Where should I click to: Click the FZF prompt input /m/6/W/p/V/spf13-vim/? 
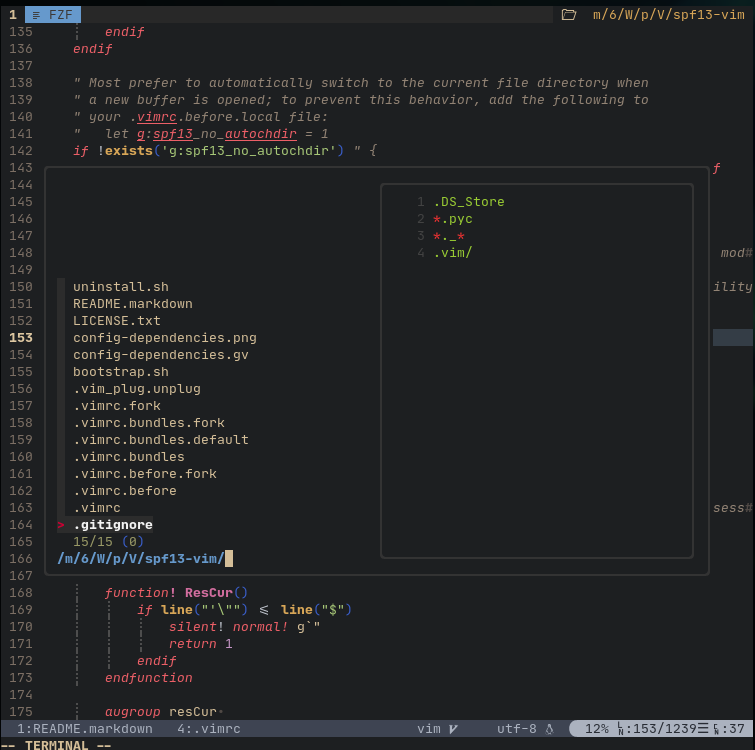pos(141,559)
